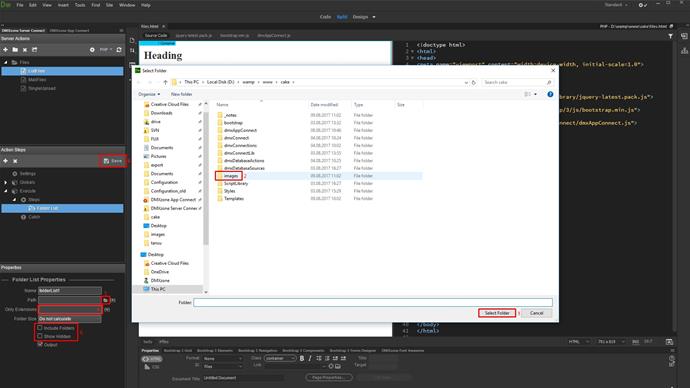Toggle italic in the Properties inspector
Viewport: 690px width, 388px height.
coord(310,359)
